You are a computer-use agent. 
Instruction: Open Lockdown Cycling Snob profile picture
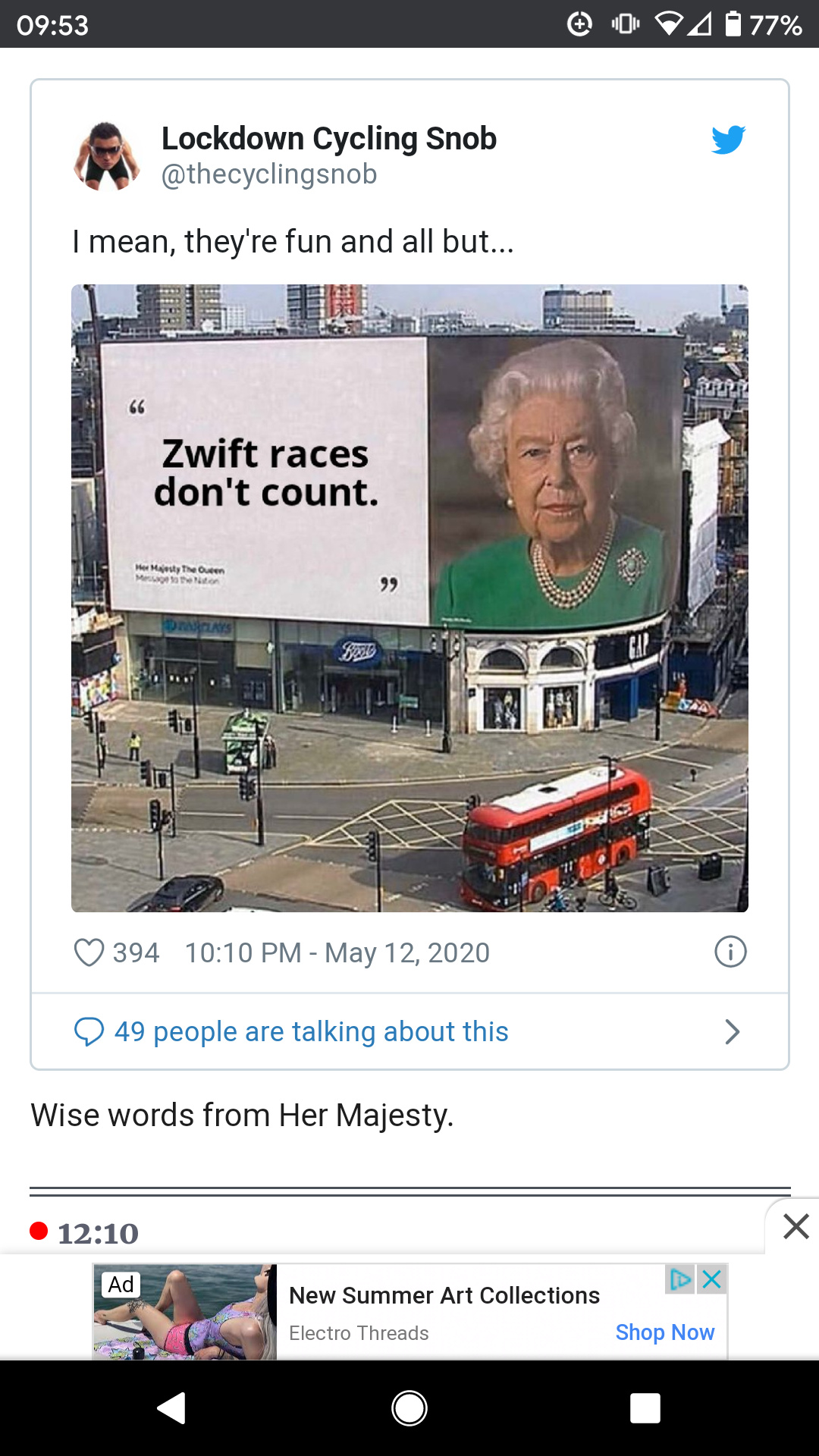point(107,156)
